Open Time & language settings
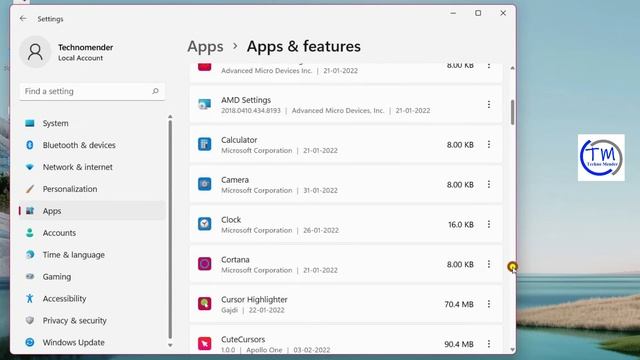This screenshot has width=640, height=360. [x=92, y=255]
